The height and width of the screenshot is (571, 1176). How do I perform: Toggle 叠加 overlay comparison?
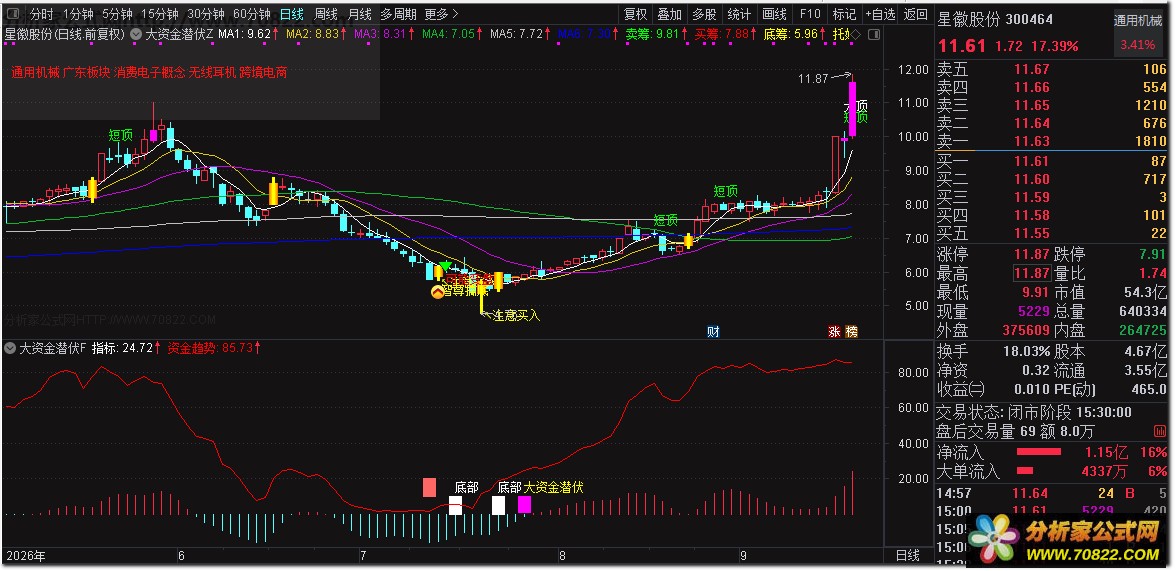pos(670,14)
